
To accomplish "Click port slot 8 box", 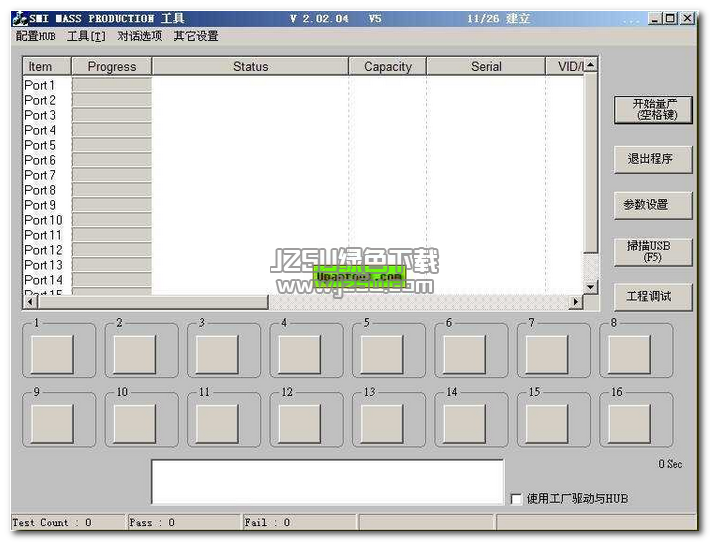I will pyautogui.click(x=629, y=354).
